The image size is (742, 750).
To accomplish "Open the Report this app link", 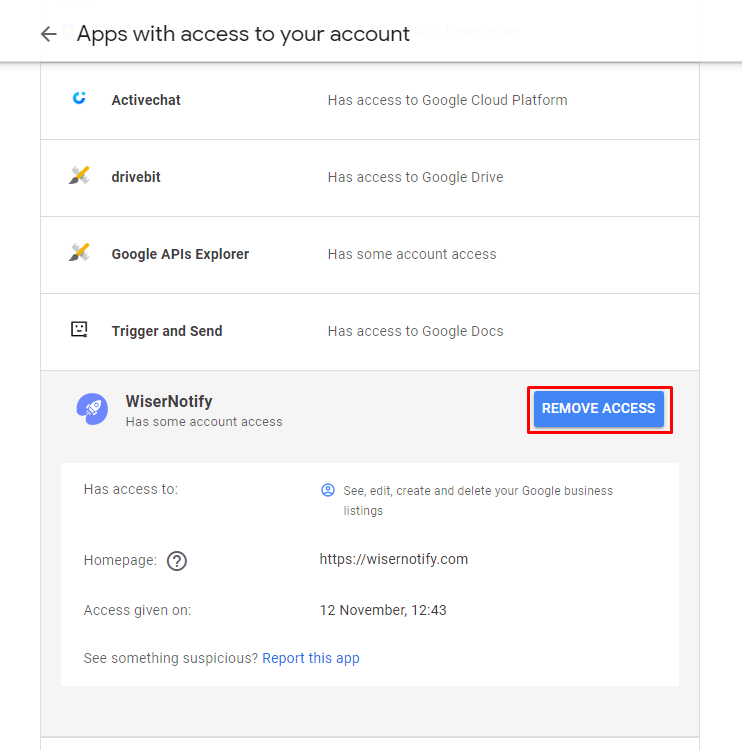I will click(310, 658).
